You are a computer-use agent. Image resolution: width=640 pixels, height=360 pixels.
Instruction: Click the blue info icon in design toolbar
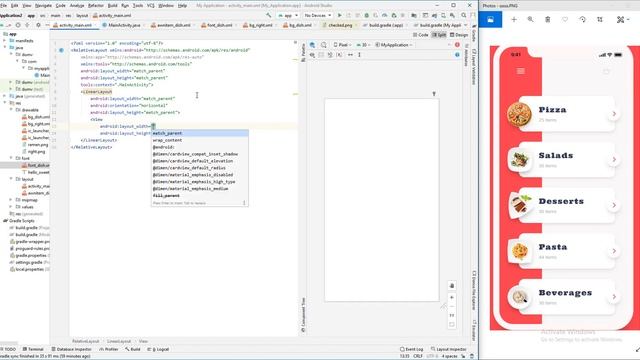457,55
